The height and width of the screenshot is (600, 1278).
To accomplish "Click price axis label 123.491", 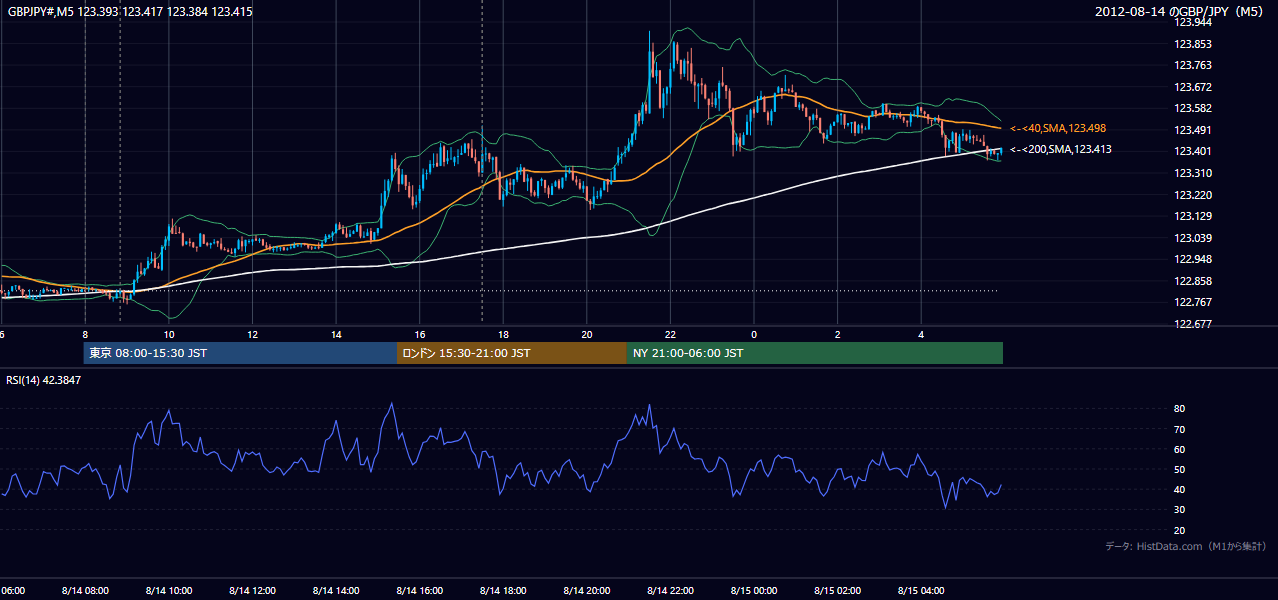I will [x=1192, y=130].
